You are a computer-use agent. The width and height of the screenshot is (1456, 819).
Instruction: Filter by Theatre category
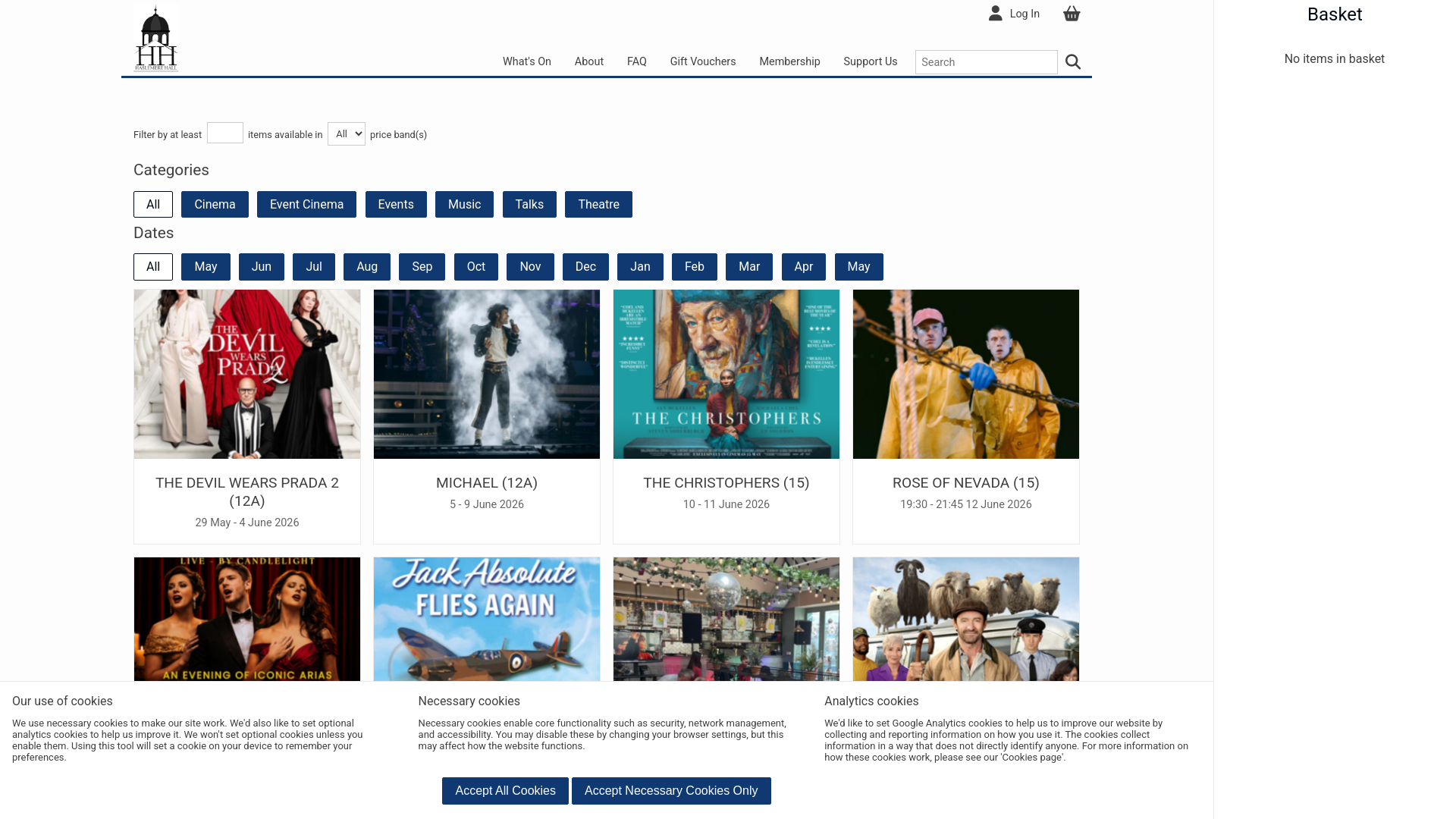598,204
